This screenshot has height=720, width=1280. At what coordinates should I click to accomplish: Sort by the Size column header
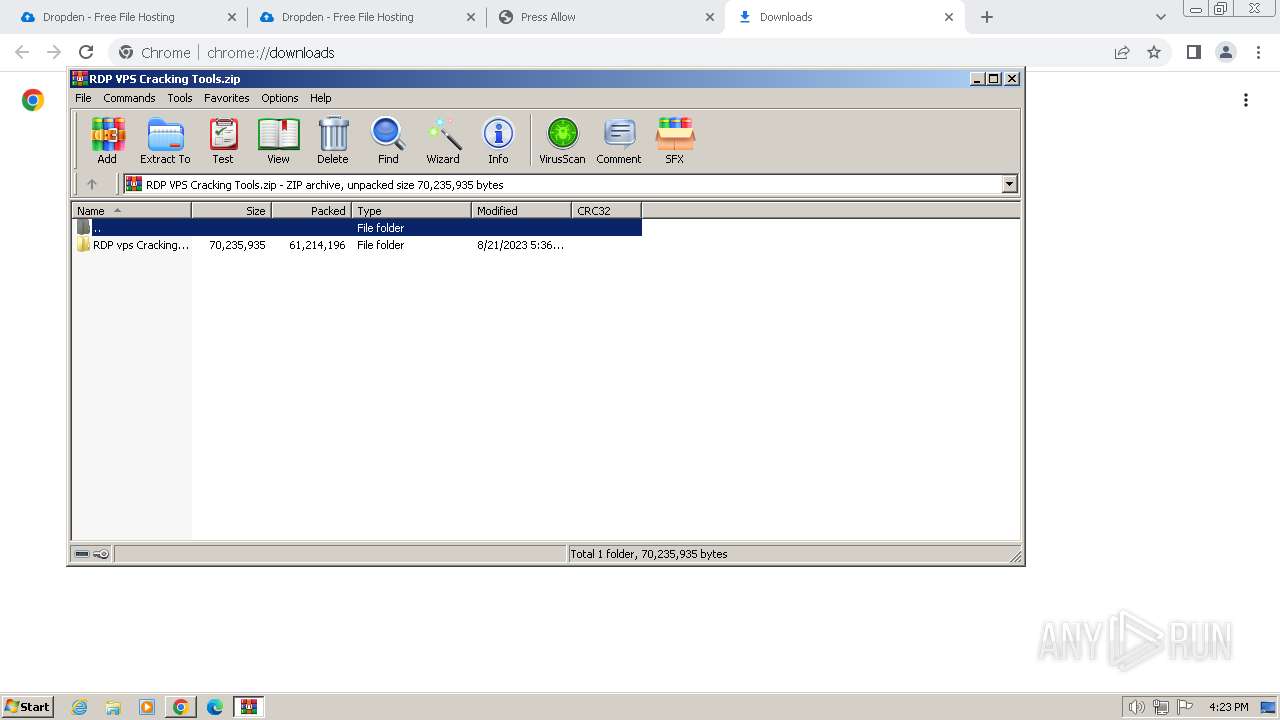point(231,210)
